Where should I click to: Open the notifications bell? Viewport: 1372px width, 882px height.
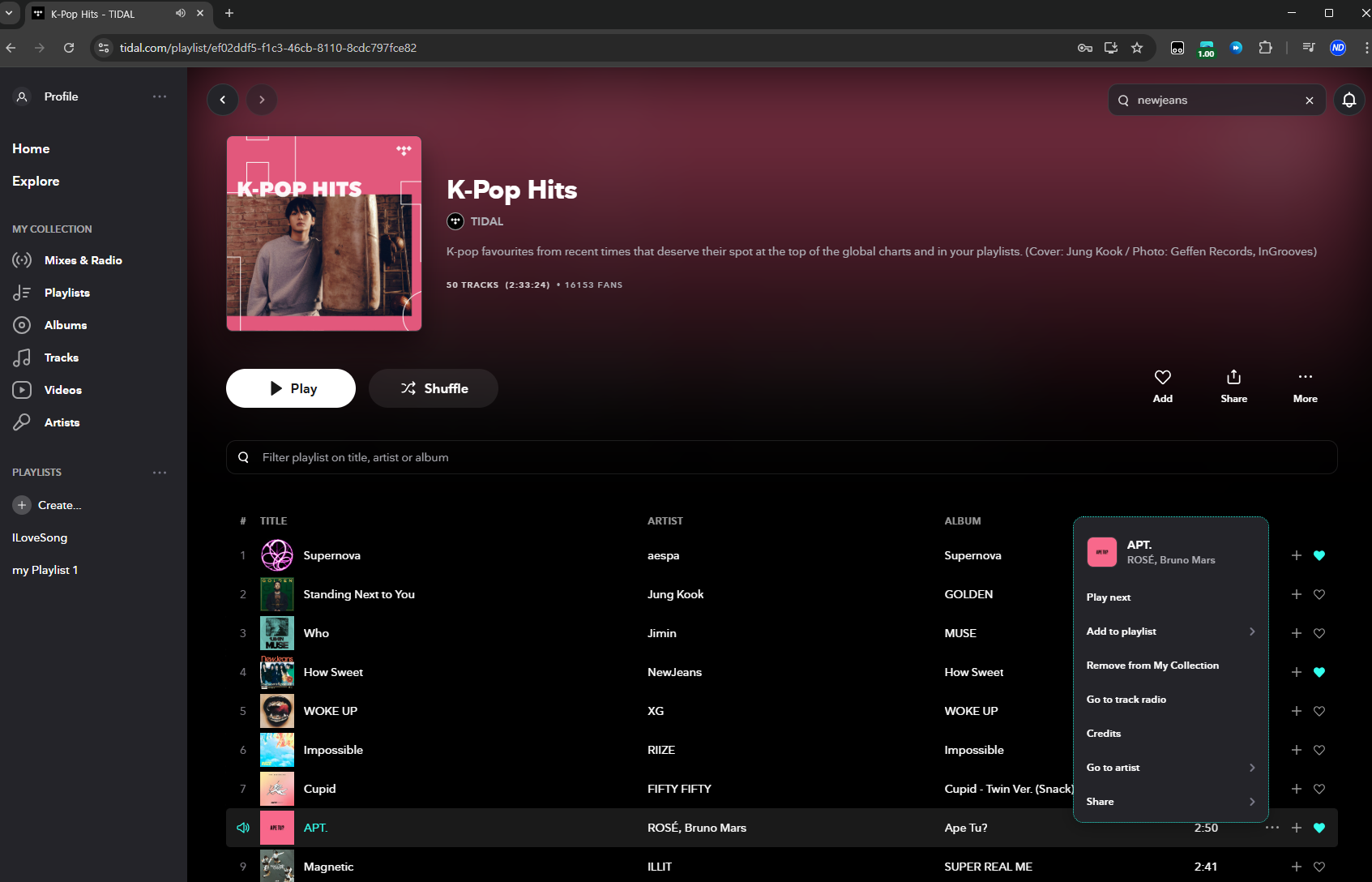(x=1349, y=100)
